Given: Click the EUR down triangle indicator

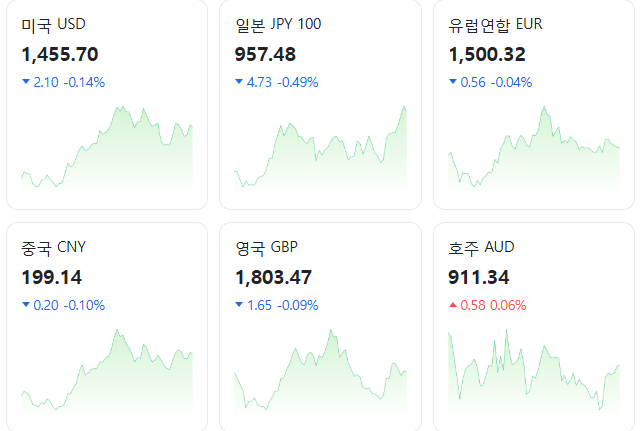Looking at the screenshot, I should pos(453,82).
